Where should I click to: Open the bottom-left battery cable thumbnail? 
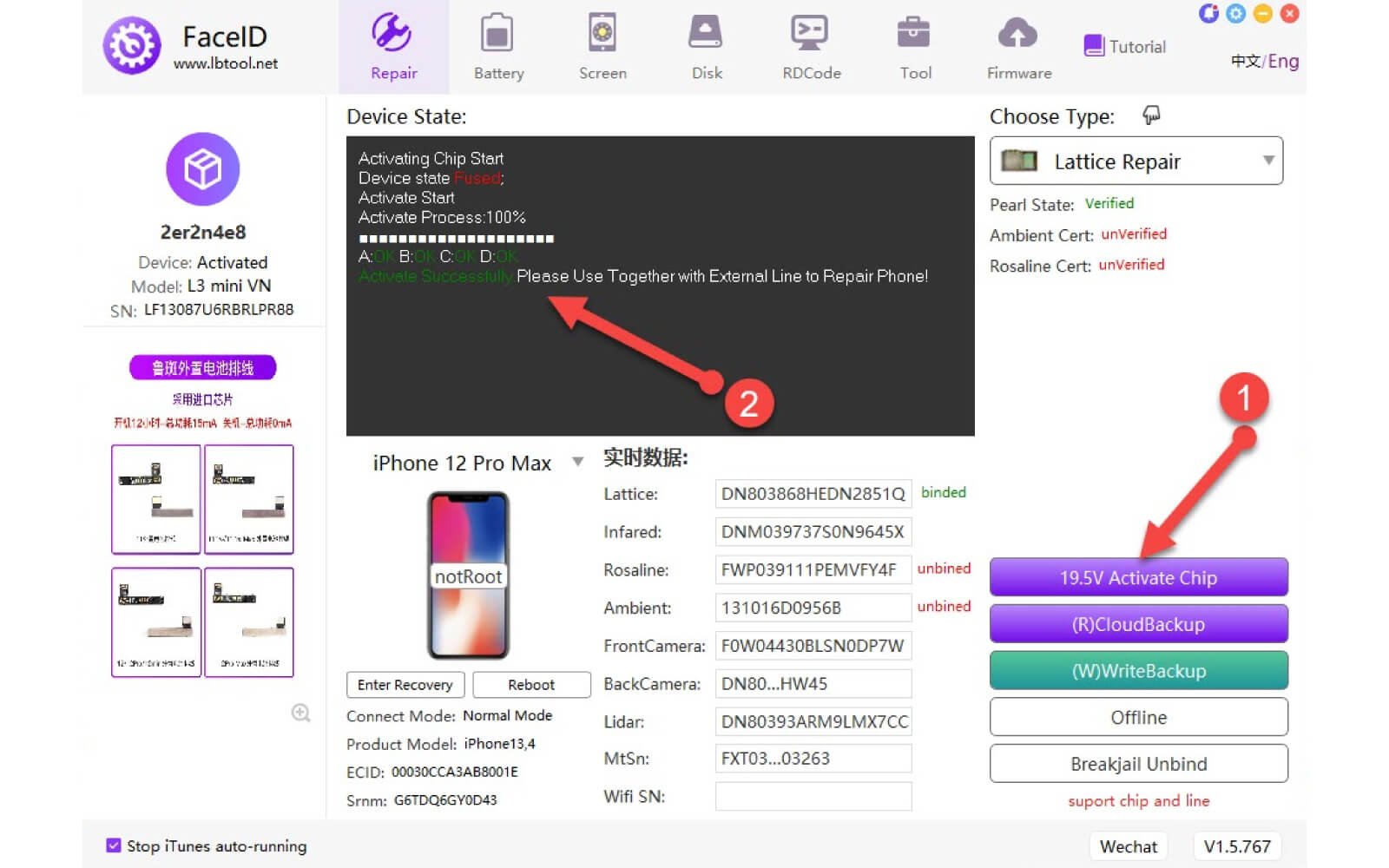156,622
